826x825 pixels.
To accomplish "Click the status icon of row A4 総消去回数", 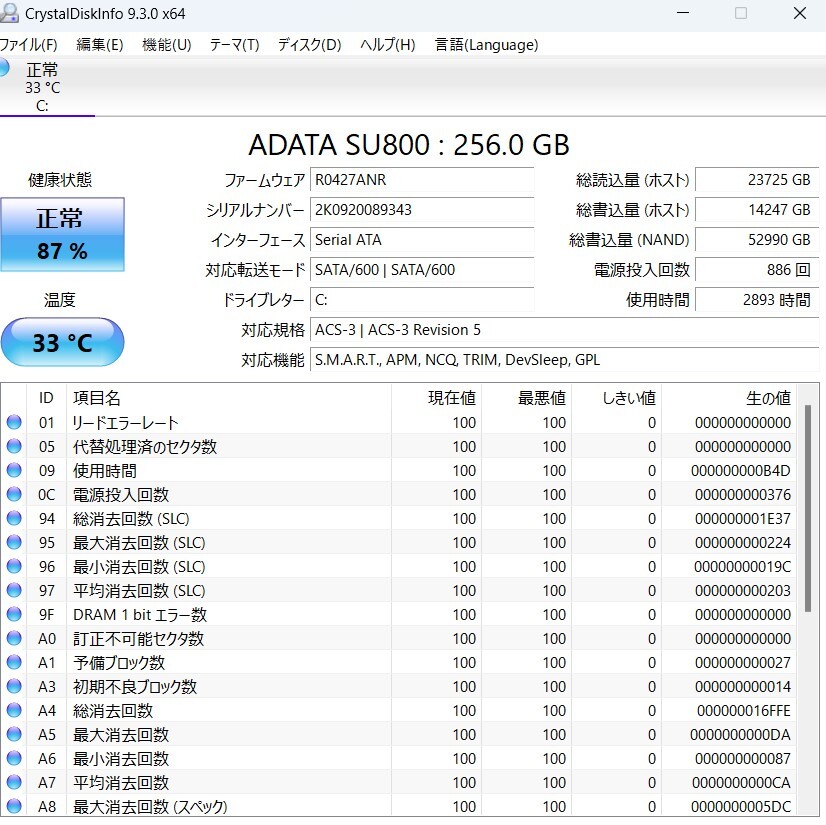I will (14, 711).
